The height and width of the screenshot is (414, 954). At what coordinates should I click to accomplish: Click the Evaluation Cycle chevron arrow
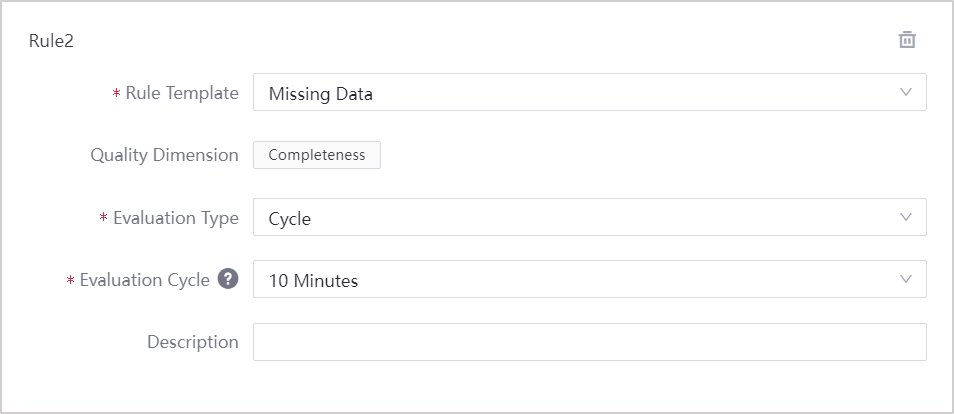pyautogui.click(x=906, y=279)
